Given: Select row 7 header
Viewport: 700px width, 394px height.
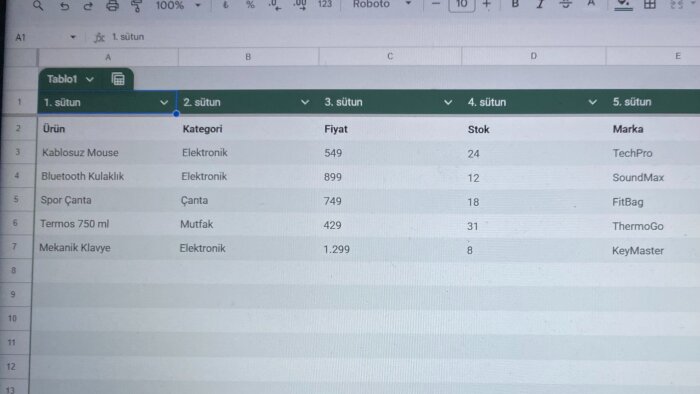Looking at the screenshot, I should 14,246.
